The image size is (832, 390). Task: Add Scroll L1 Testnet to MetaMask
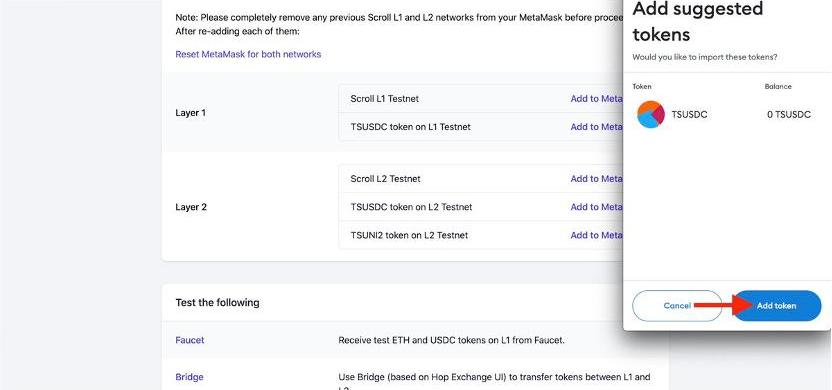tap(596, 99)
